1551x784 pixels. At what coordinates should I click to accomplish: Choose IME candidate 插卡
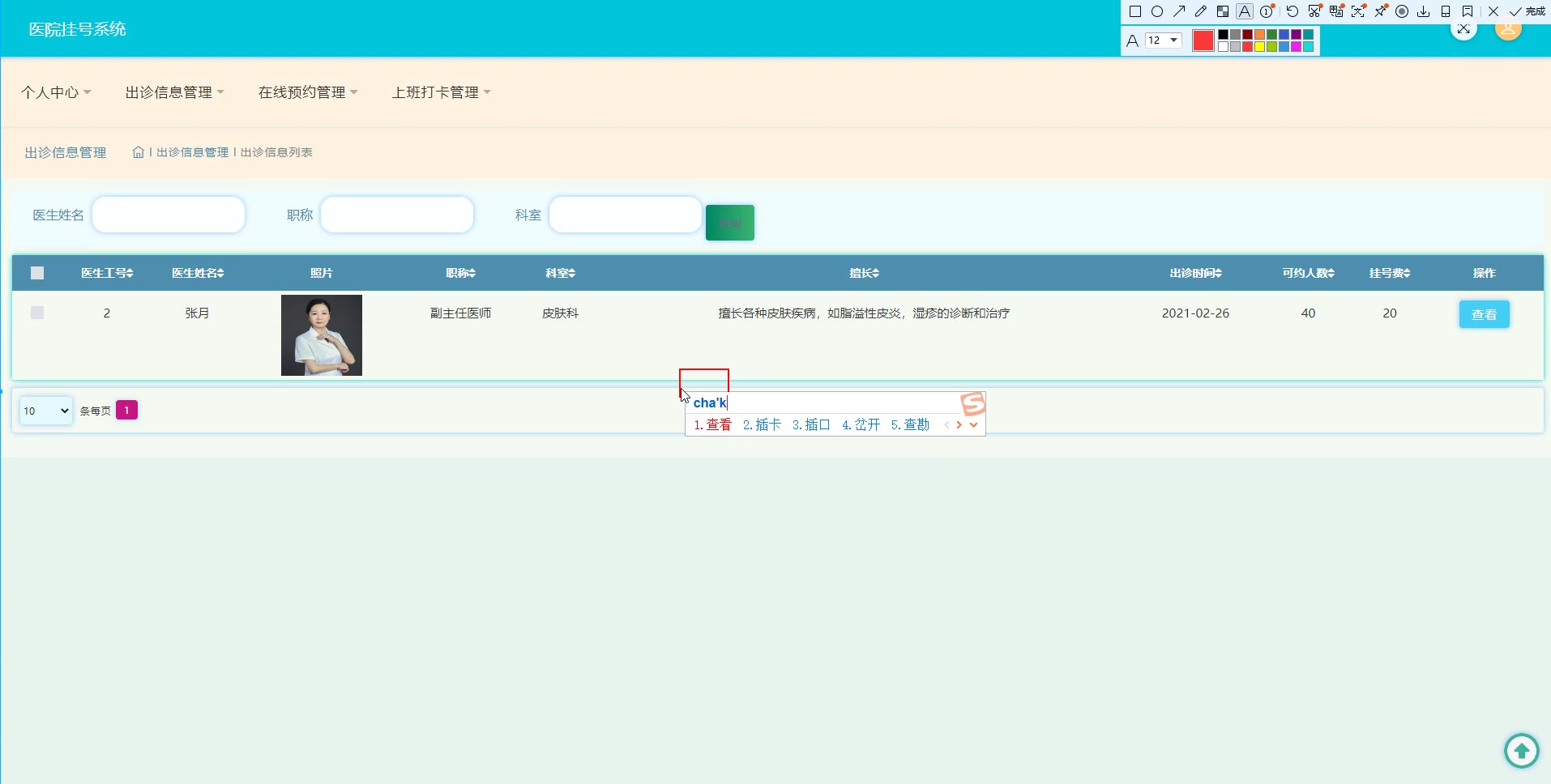click(x=762, y=425)
